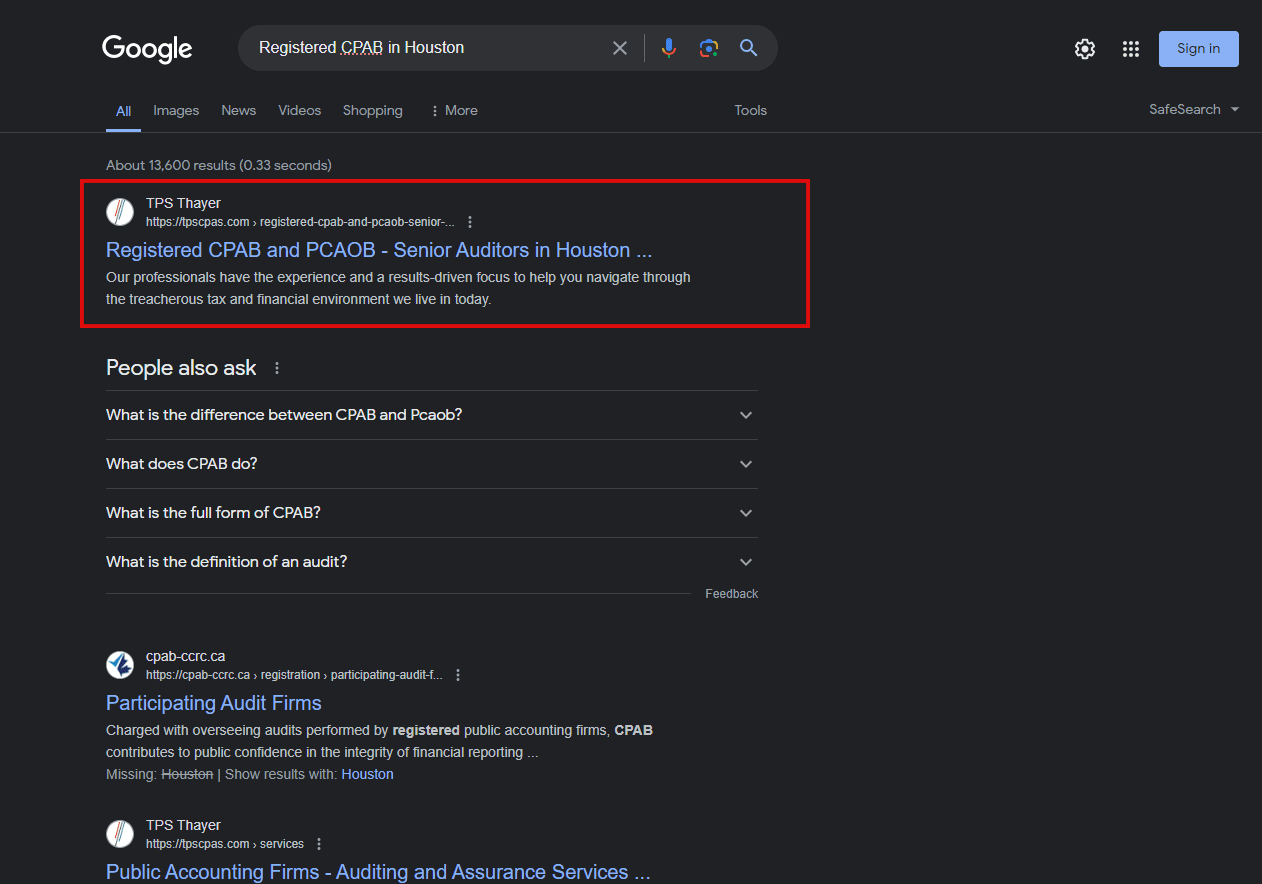The height and width of the screenshot is (884, 1262).
Task: Switch to the News tab
Action: (238, 111)
